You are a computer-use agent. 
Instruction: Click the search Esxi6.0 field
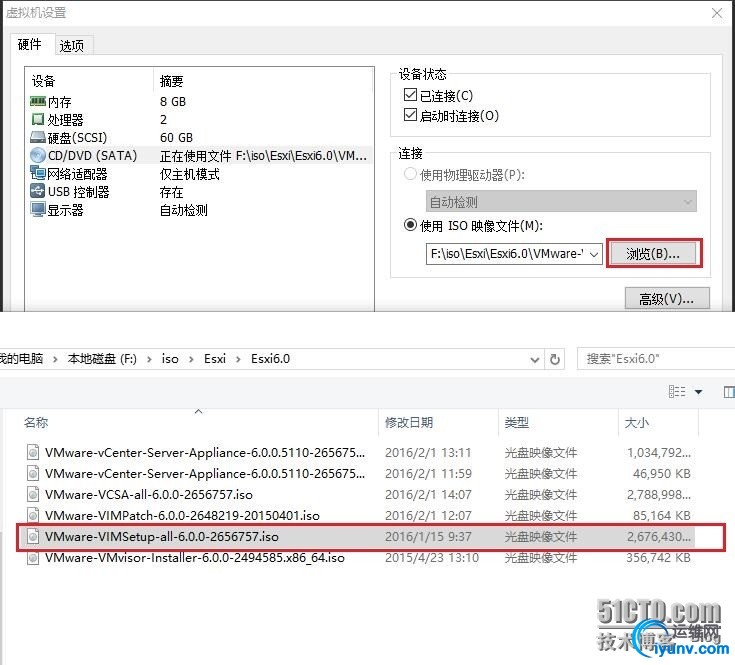pos(656,359)
